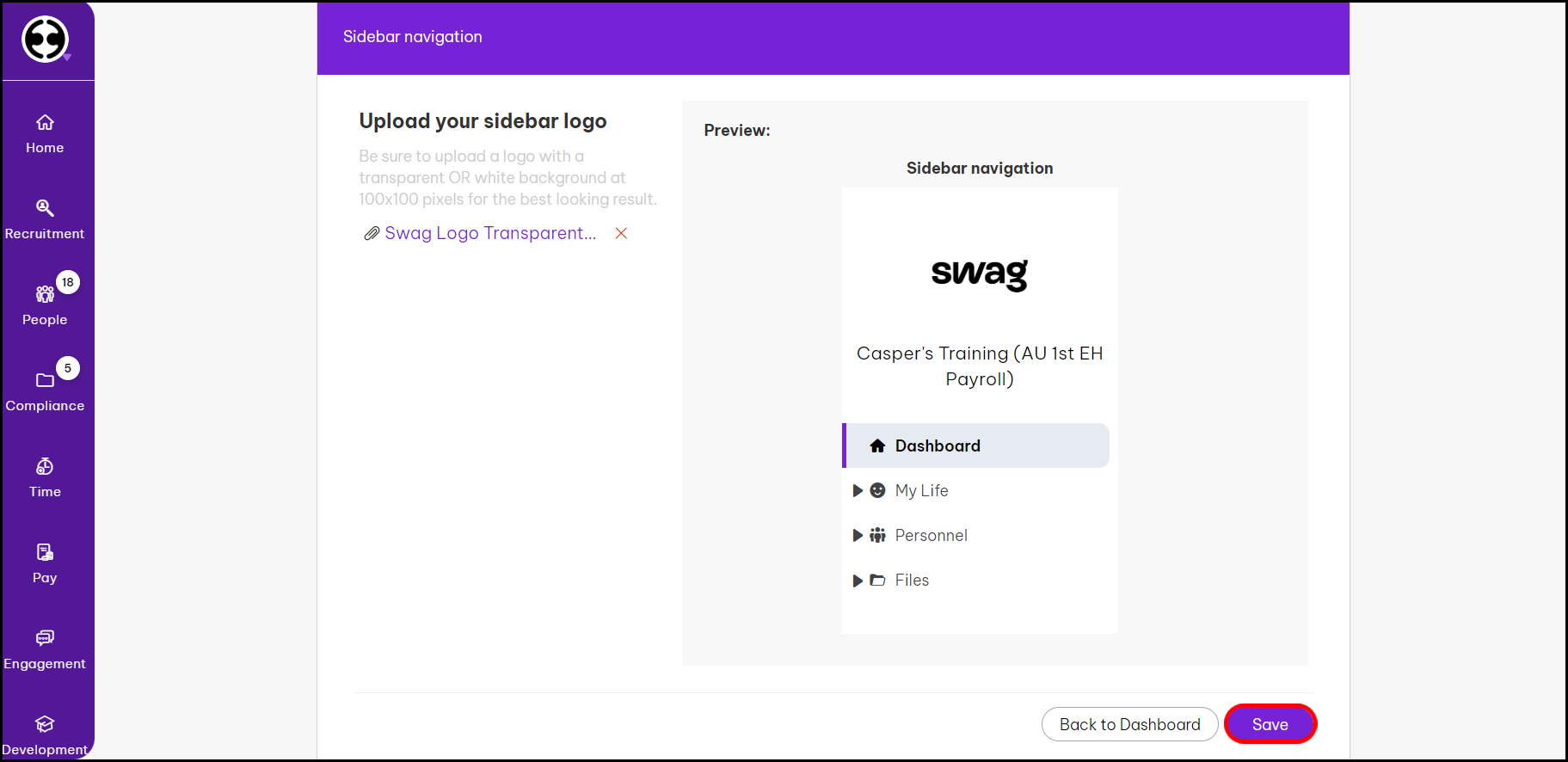Click the Personnel group icon
The width and height of the screenshot is (1568, 762).
[877, 535]
